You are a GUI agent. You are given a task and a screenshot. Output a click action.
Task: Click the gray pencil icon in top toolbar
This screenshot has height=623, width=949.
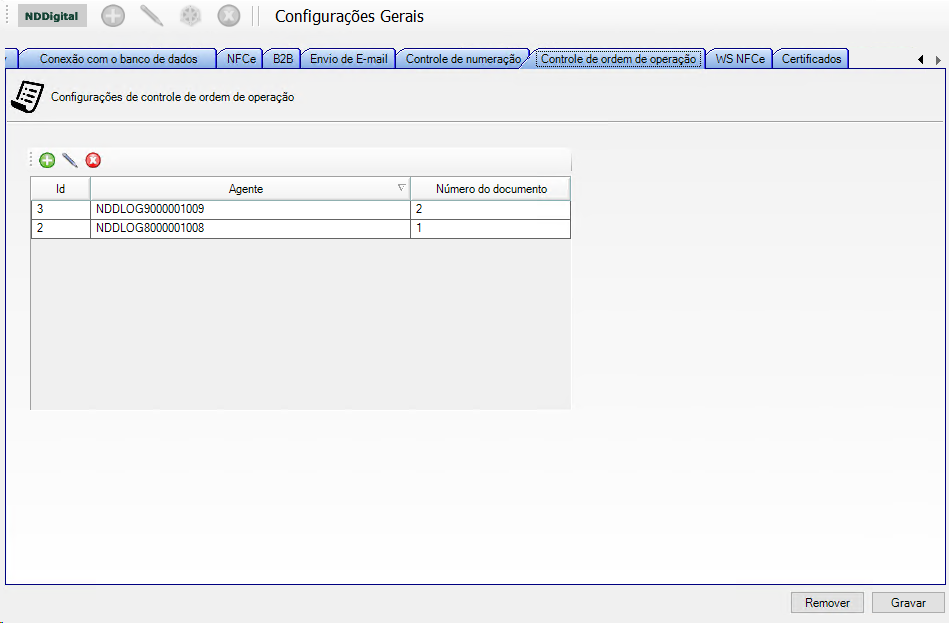pyautogui.click(x=151, y=16)
